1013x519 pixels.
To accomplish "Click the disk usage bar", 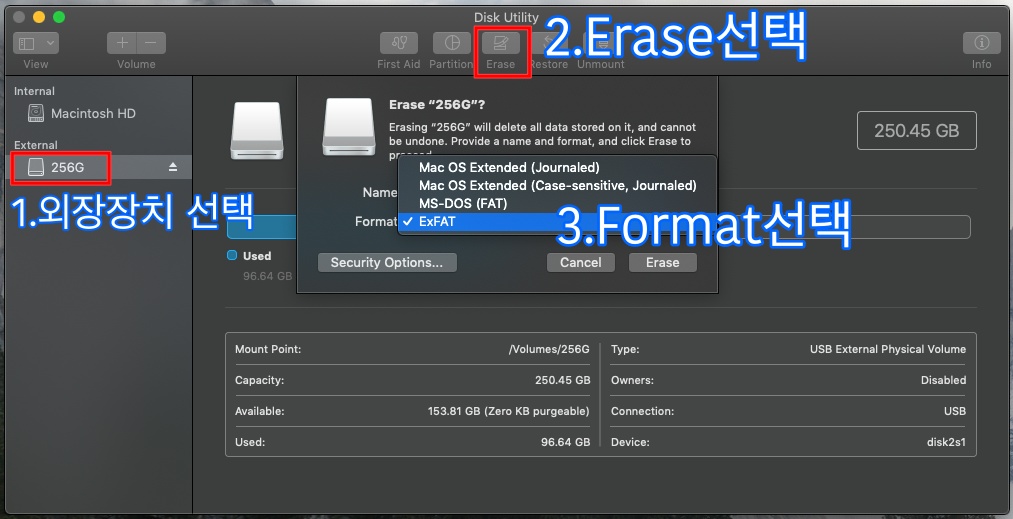I will (598, 227).
